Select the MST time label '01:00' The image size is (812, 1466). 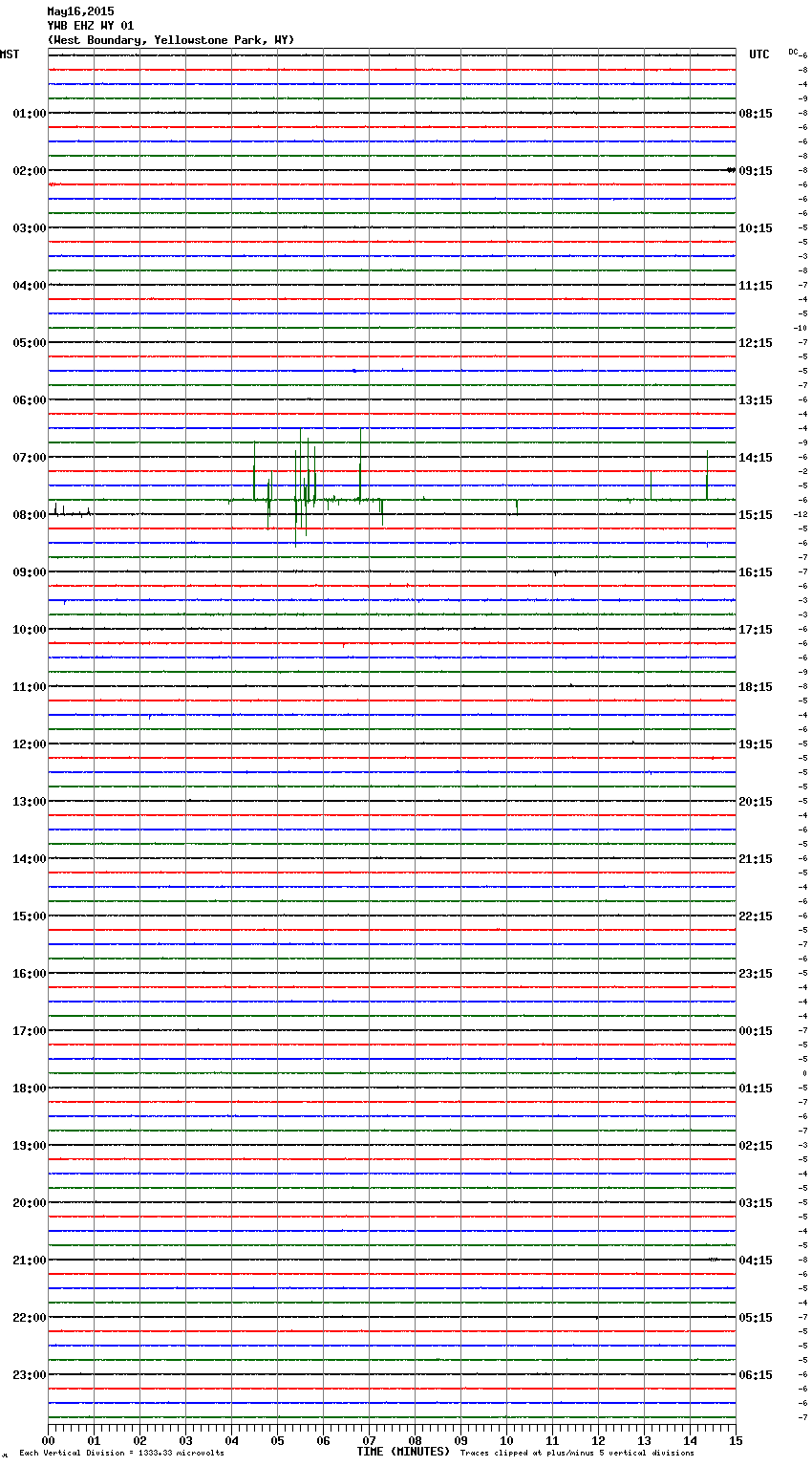[30, 114]
